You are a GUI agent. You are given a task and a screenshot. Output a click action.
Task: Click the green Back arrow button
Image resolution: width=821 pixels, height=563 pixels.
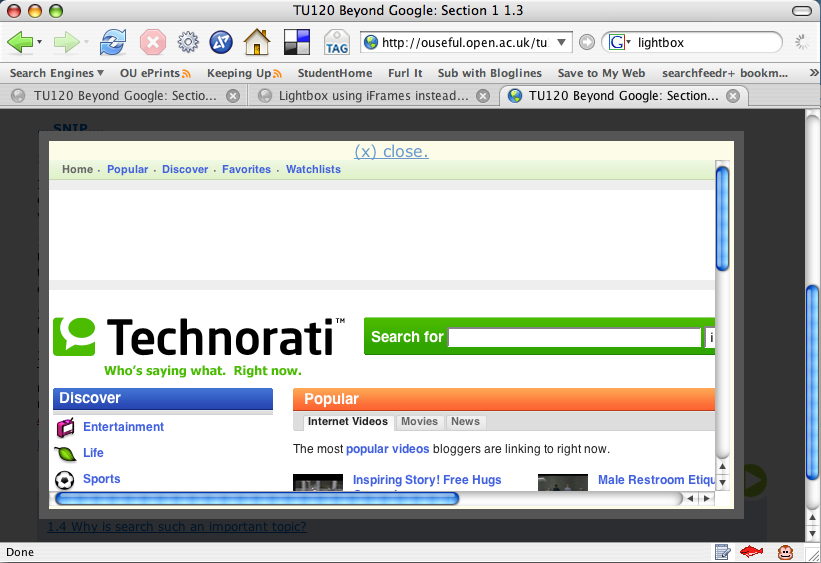[x=20, y=42]
